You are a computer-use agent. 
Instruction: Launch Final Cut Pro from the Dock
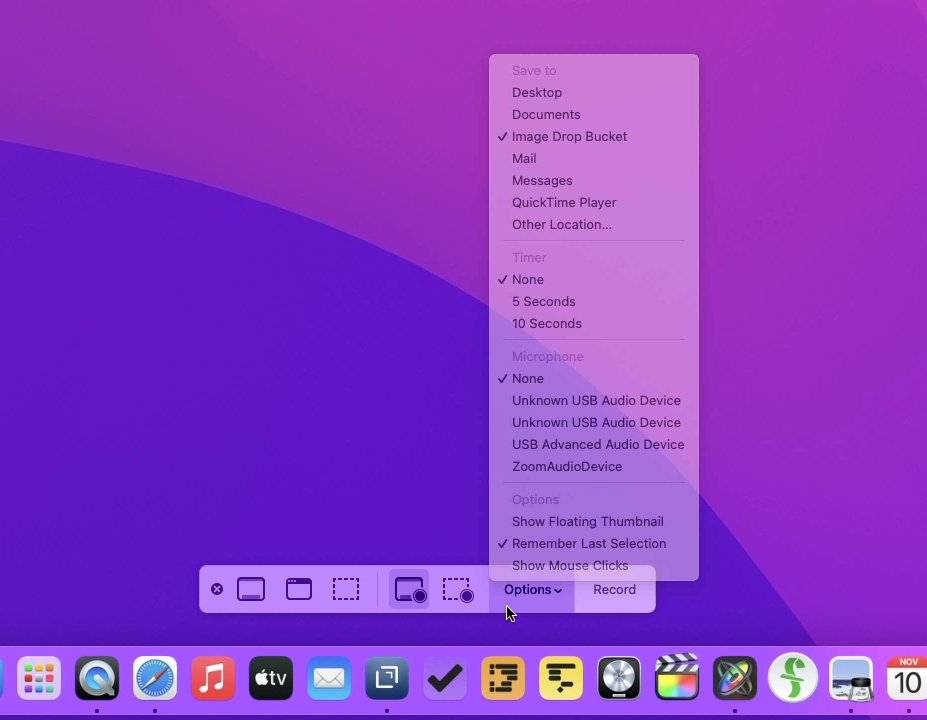tap(676, 678)
